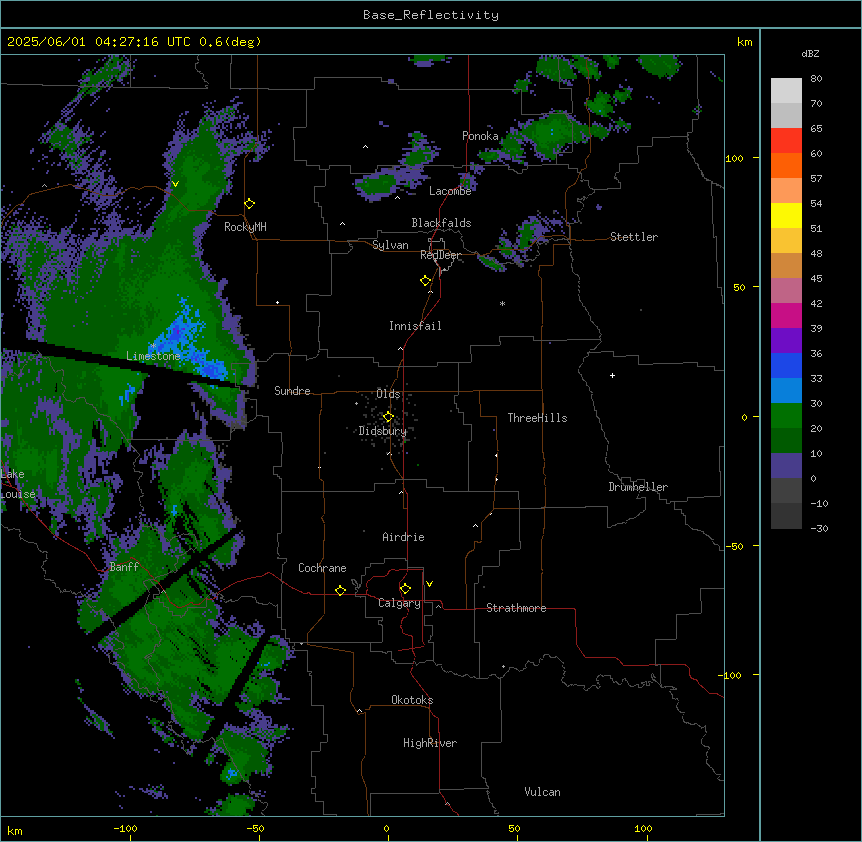862x842 pixels.
Task: Click the yellow diamond marker south of RedDeer
Action: pyautogui.click(x=426, y=281)
